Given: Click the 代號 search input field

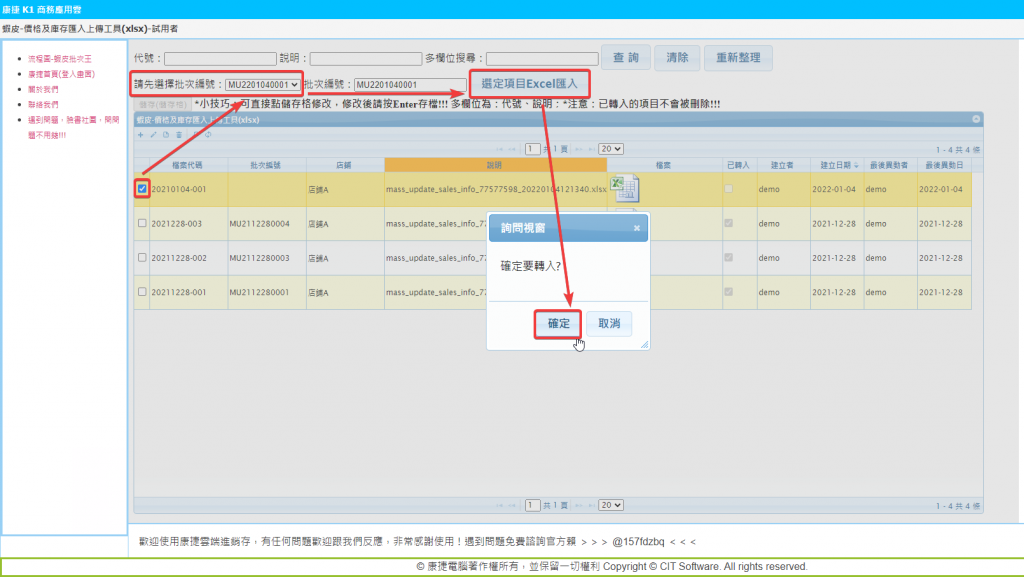Looking at the screenshot, I should tap(220, 59).
